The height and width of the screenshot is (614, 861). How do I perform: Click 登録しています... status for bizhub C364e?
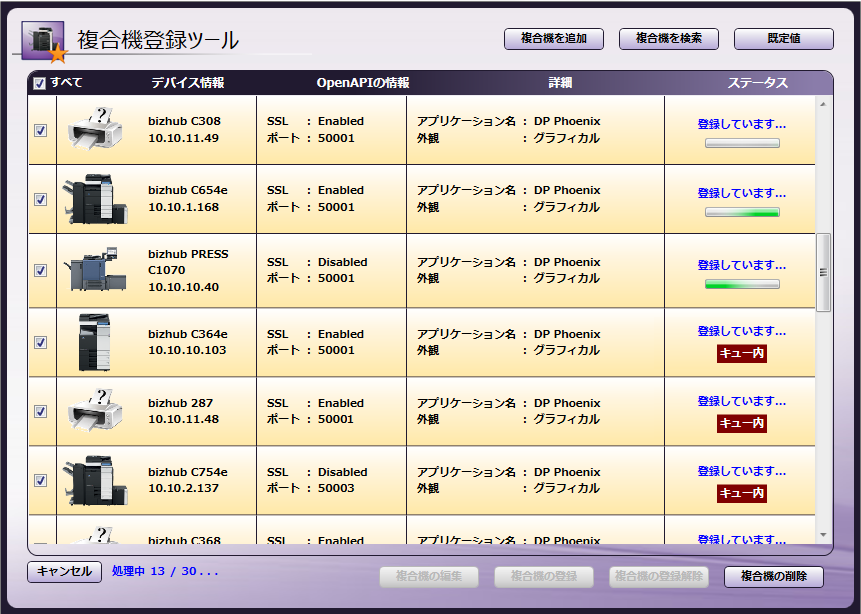pos(742,332)
